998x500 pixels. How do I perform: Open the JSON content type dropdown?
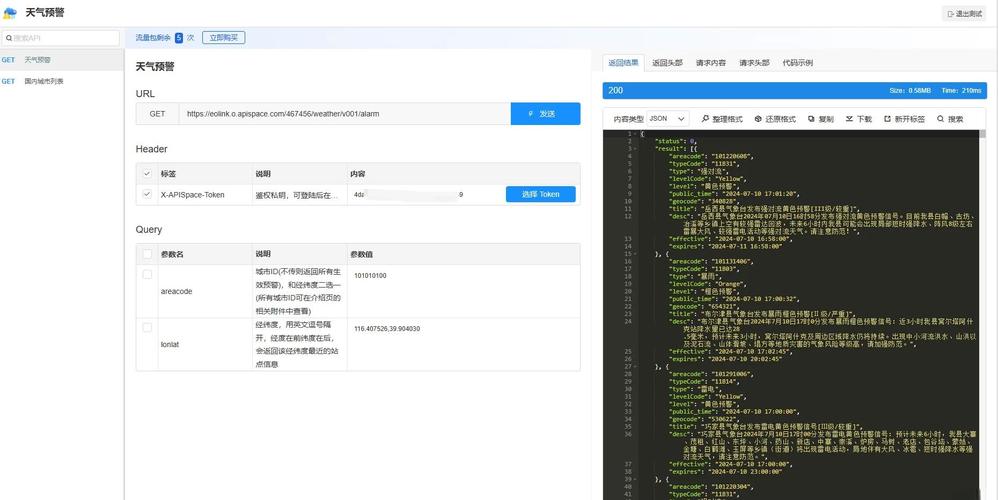tap(668, 119)
